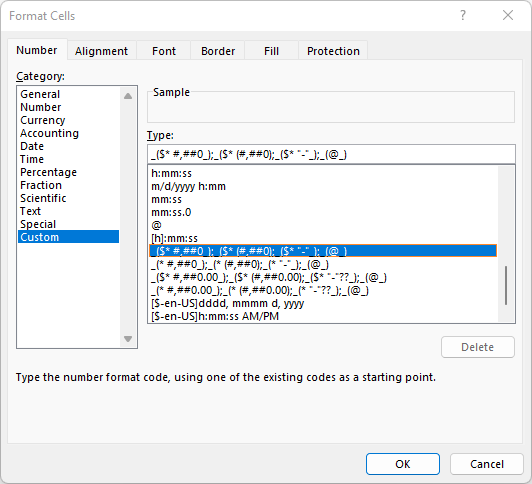Image resolution: width=532 pixels, height=484 pixels.
Task: Click the Type list scrollbar thumb
Action: [x=506, y=286]
